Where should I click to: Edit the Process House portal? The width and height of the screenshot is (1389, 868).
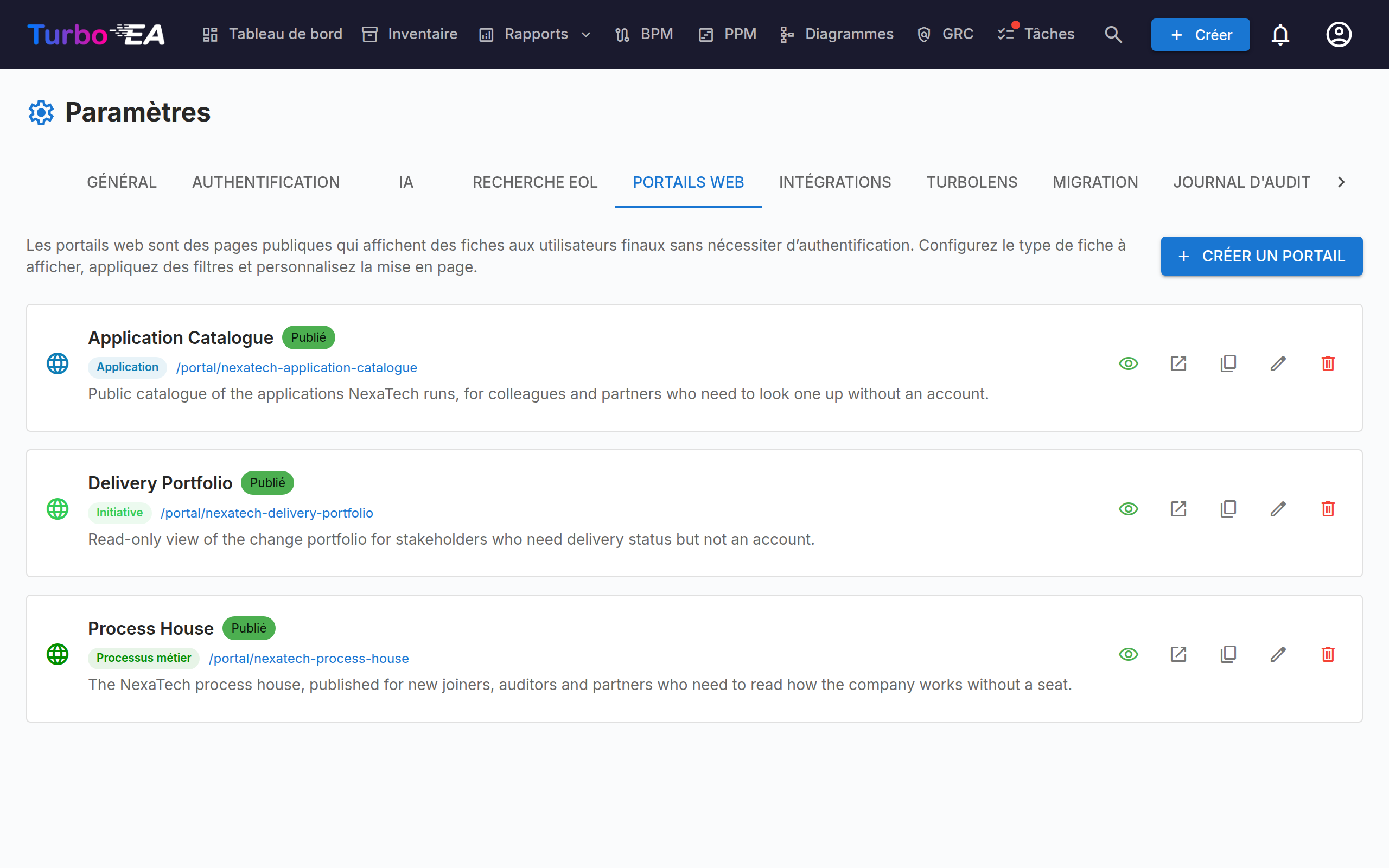point(1278,654)
